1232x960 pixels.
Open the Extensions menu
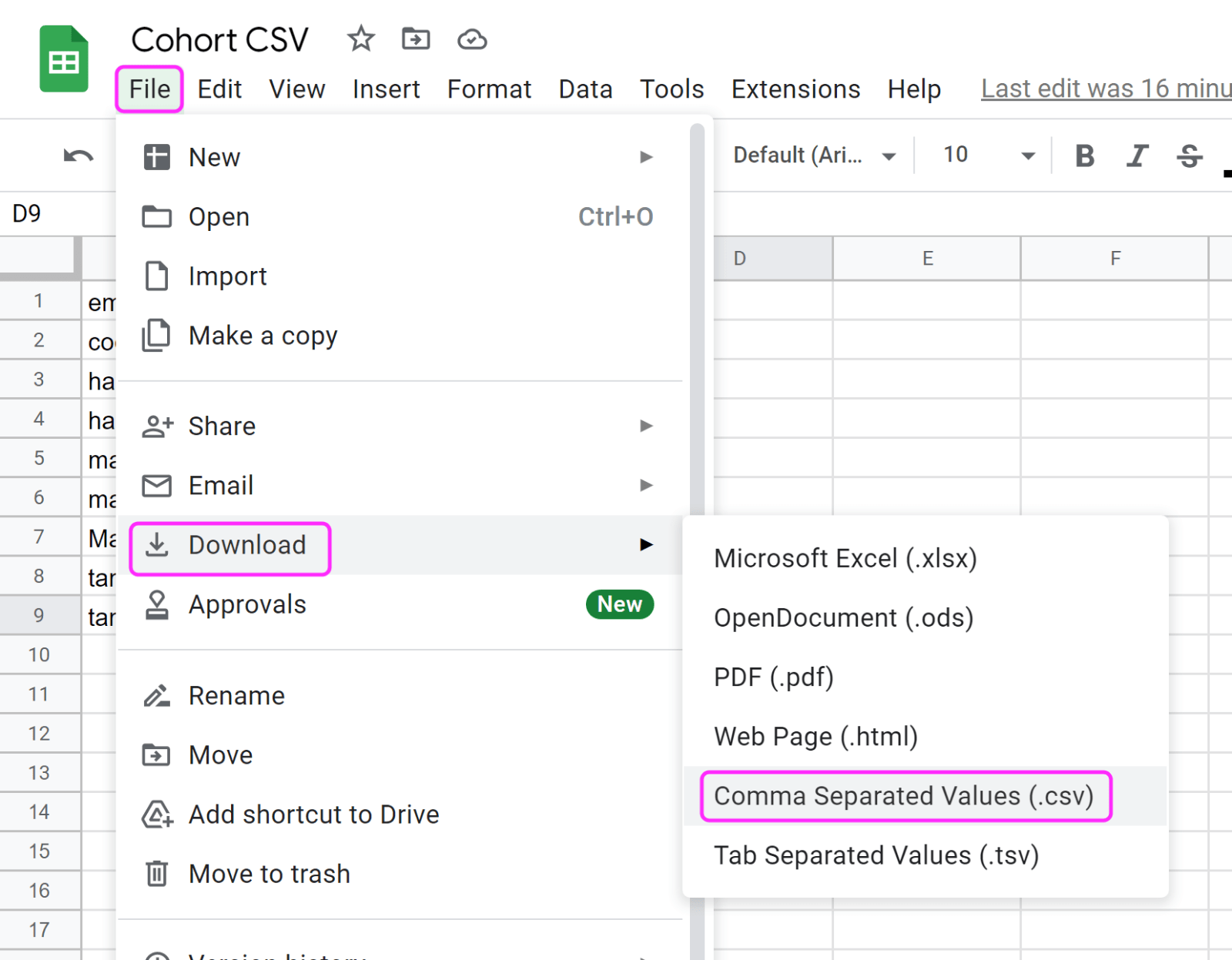795,89
